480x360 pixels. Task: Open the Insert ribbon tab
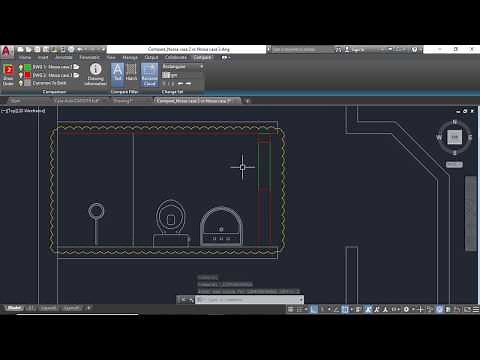43,57
